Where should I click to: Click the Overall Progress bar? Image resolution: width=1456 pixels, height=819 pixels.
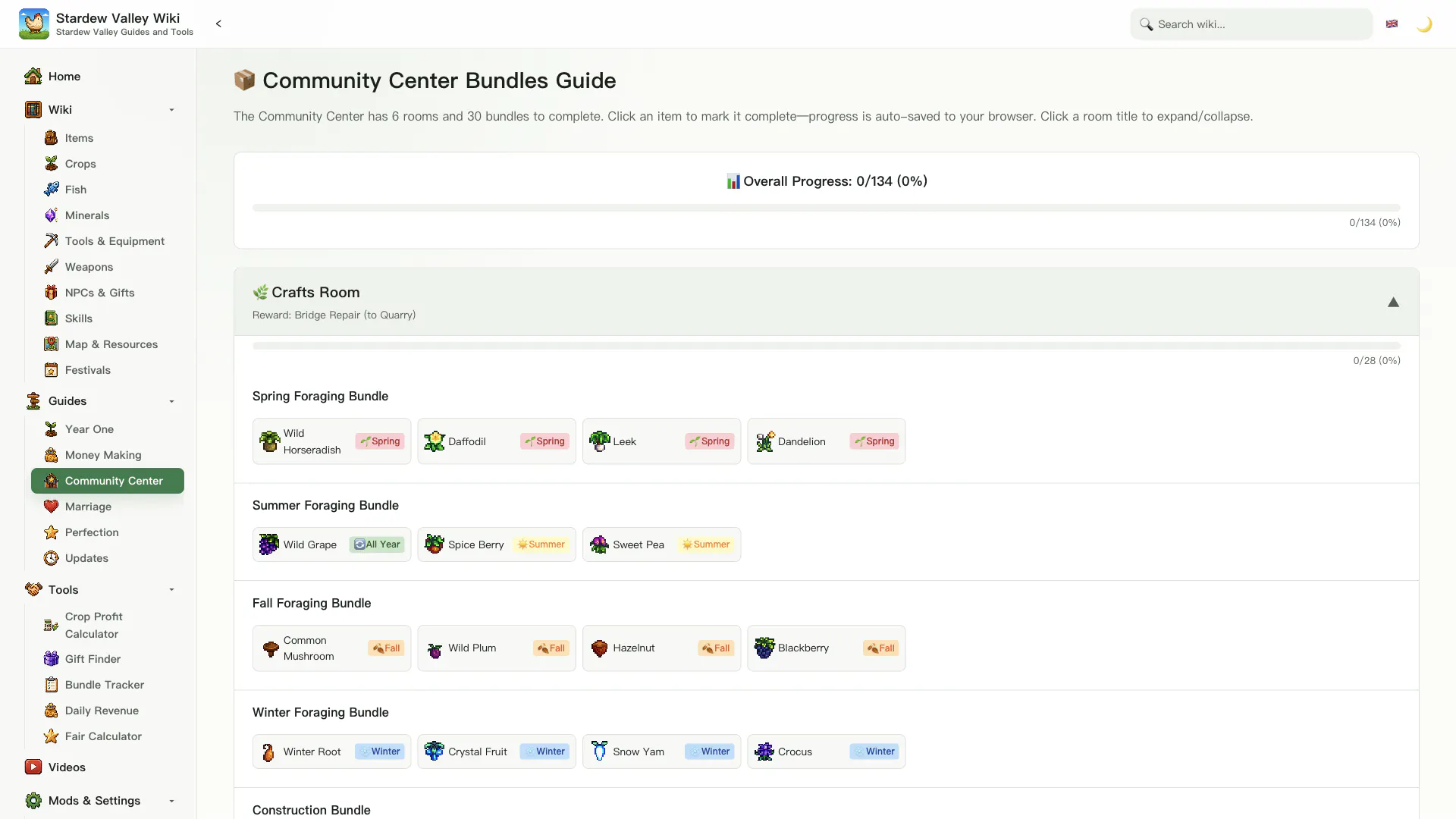point(826,208)
